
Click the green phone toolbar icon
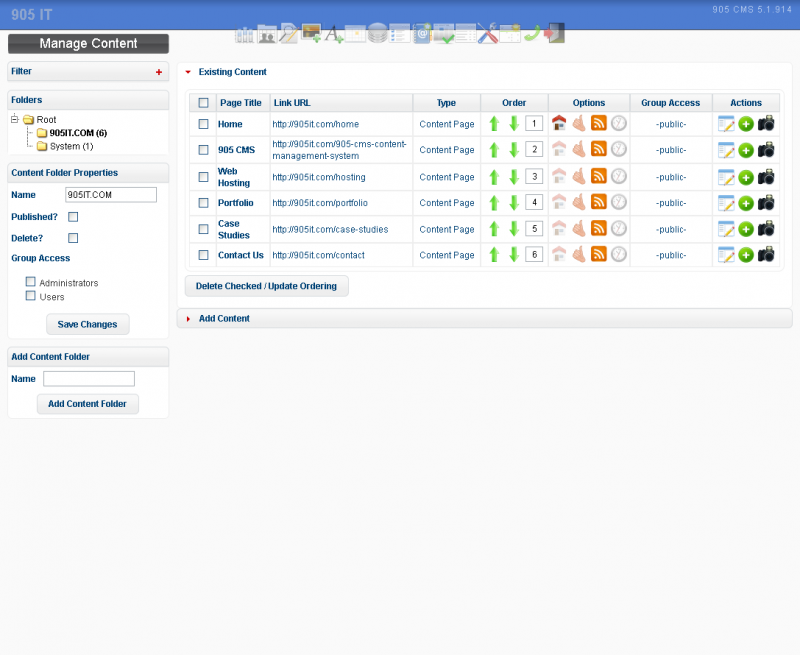tap(532, 34)
